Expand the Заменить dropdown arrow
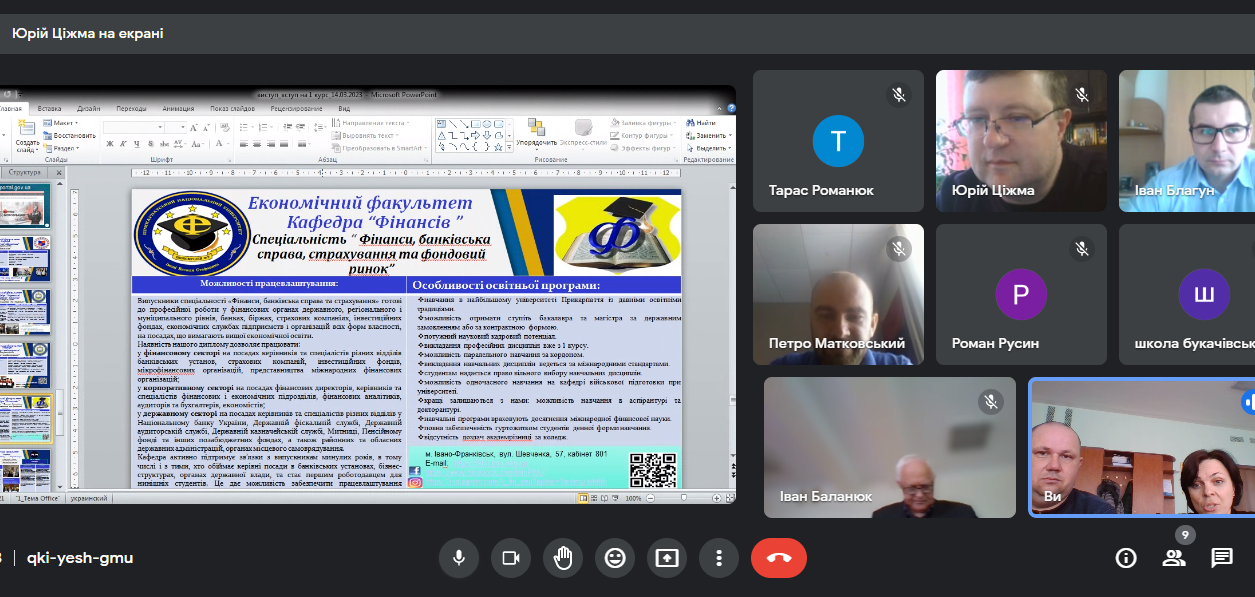The image size is (1255, 597). pos(729,135)
